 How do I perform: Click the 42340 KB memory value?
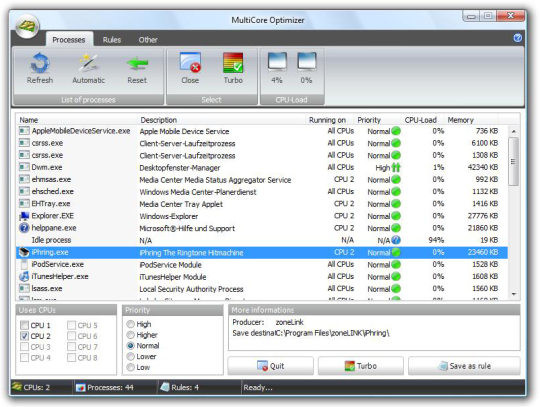point(483,167)
